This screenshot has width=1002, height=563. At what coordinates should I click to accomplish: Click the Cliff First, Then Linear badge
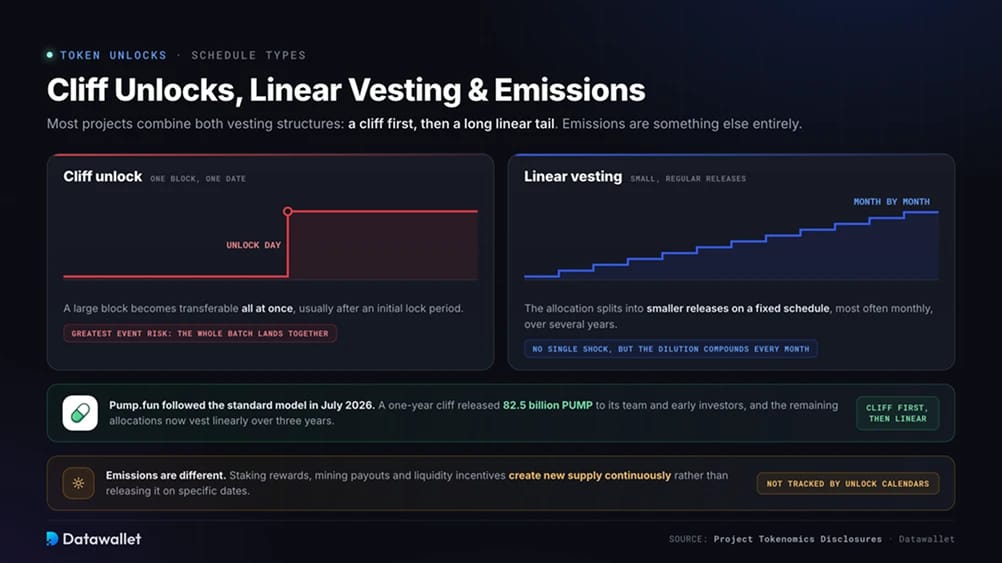coord(897,413)
